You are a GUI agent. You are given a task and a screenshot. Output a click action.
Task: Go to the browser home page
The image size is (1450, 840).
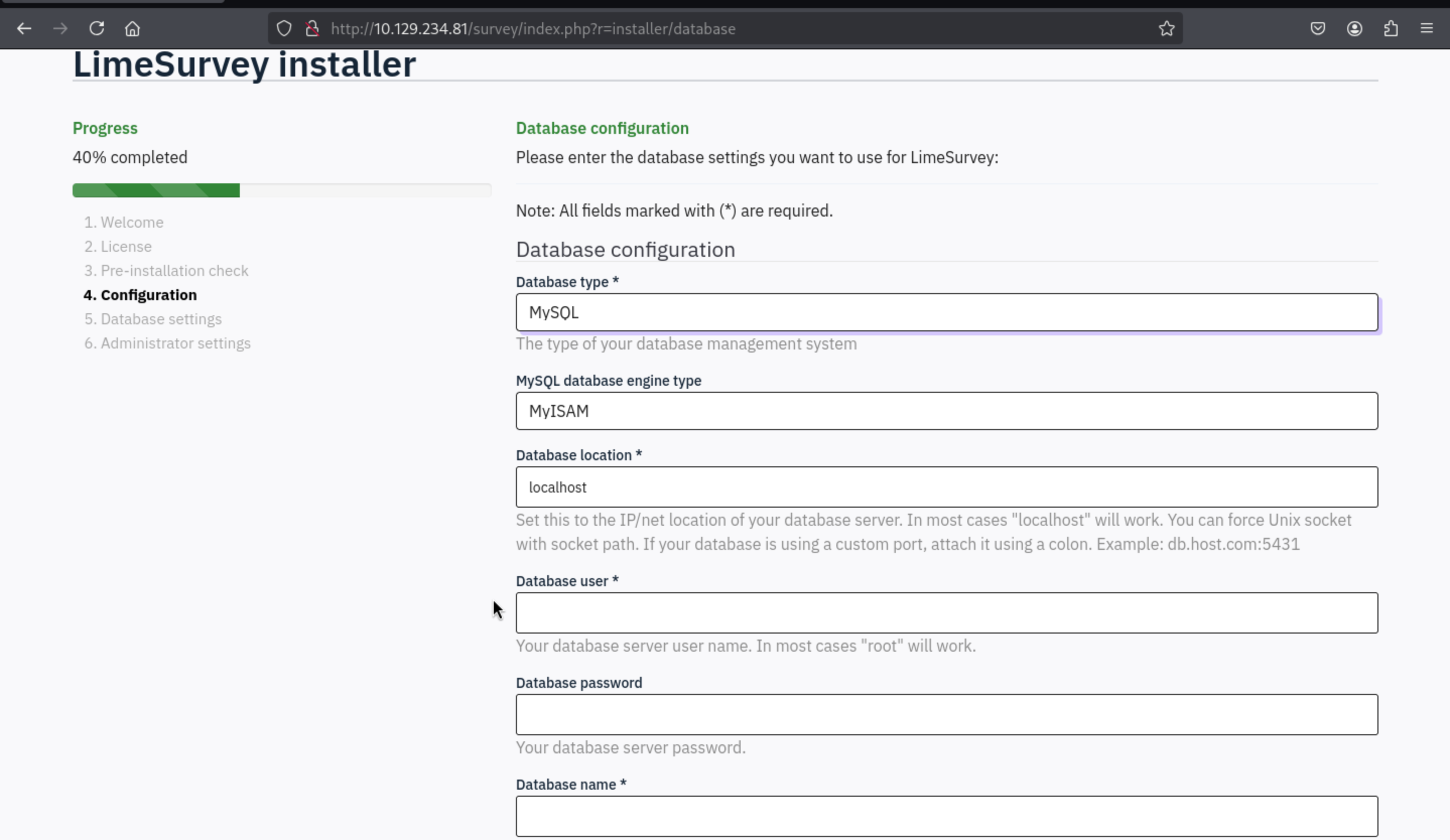coord(133,28)
